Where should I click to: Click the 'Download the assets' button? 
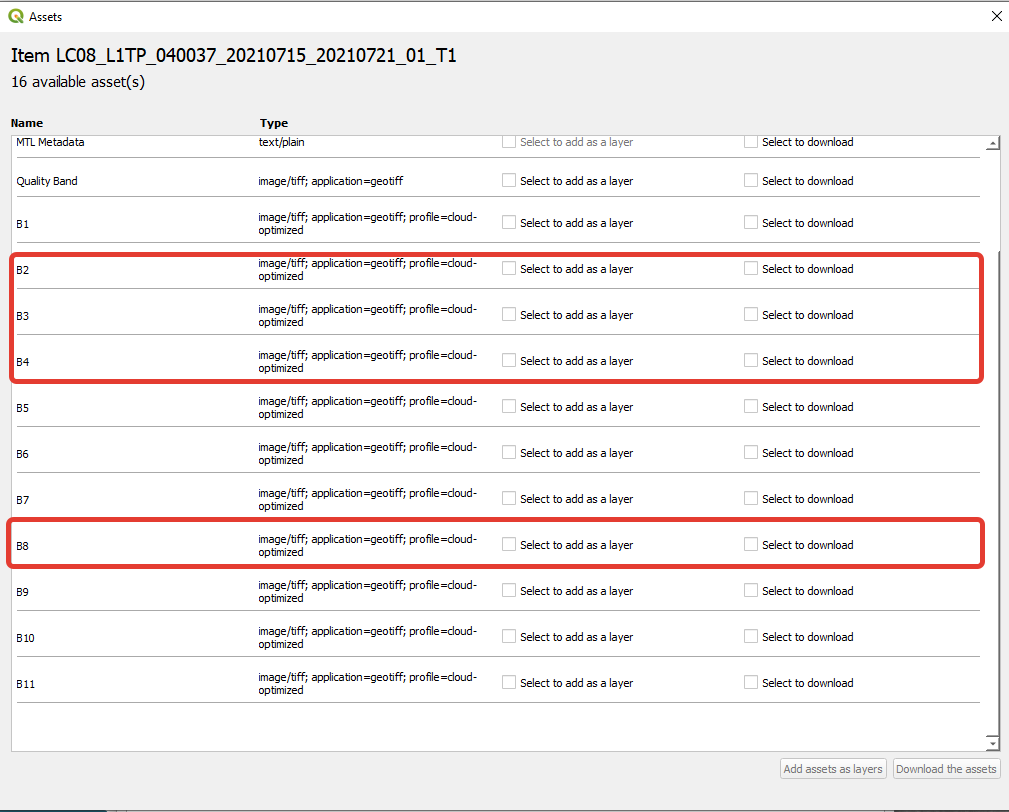[x=946, y=769]
